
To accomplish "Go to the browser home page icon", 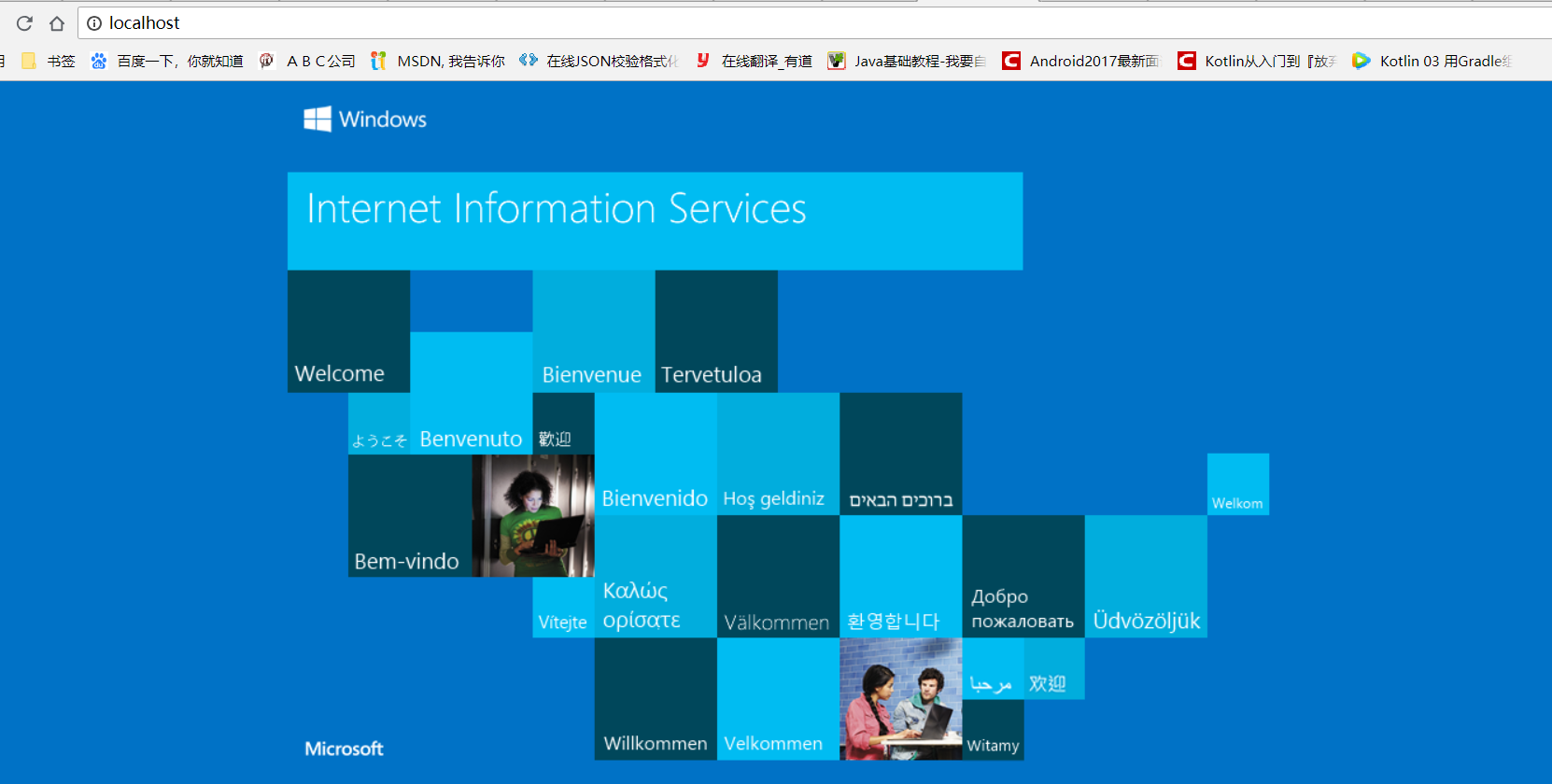I will (x=57, y=23).
